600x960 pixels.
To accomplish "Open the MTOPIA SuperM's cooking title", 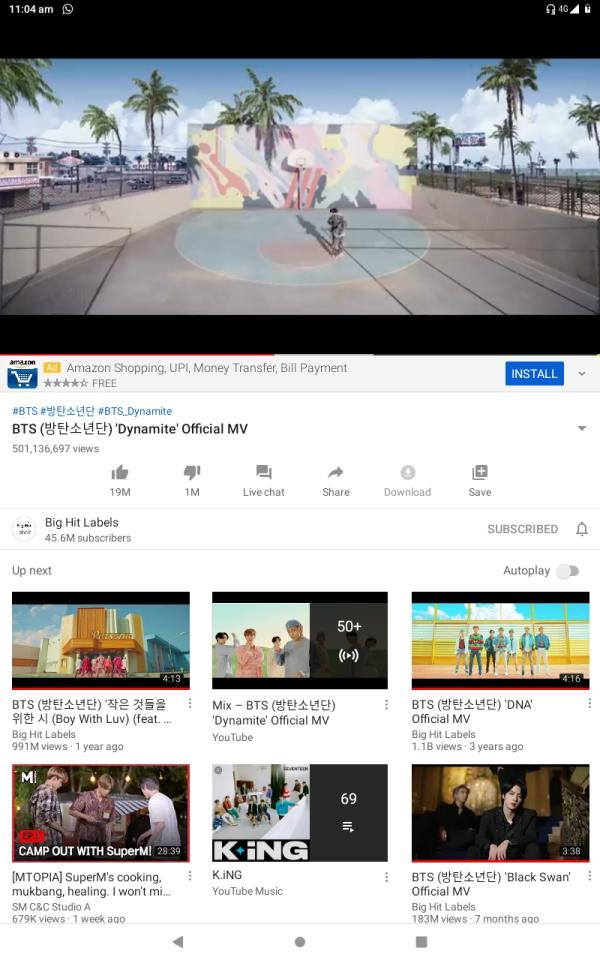I will click(x=92, y=884).
